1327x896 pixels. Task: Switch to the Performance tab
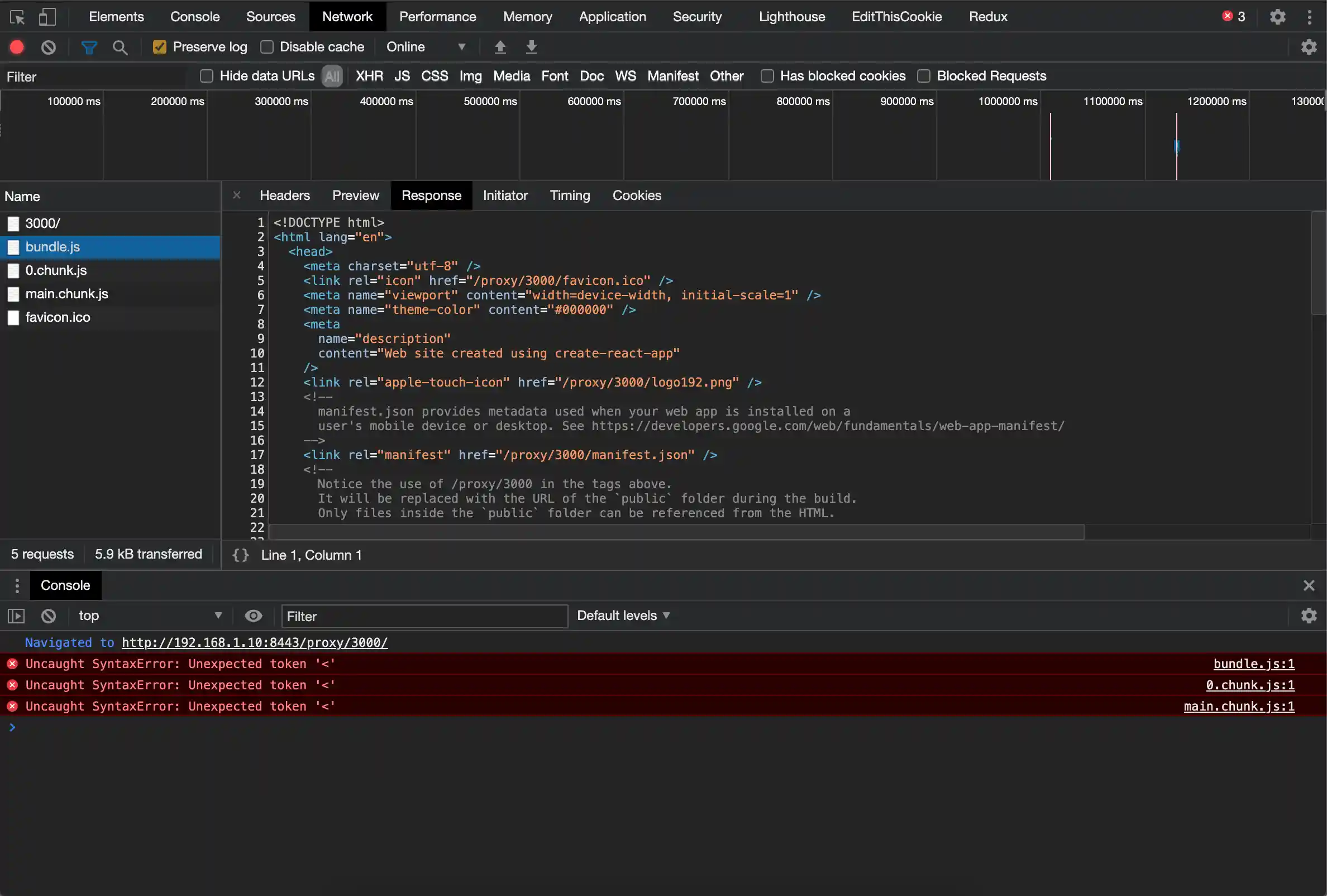pyautogui.click(x=437, y=17)
